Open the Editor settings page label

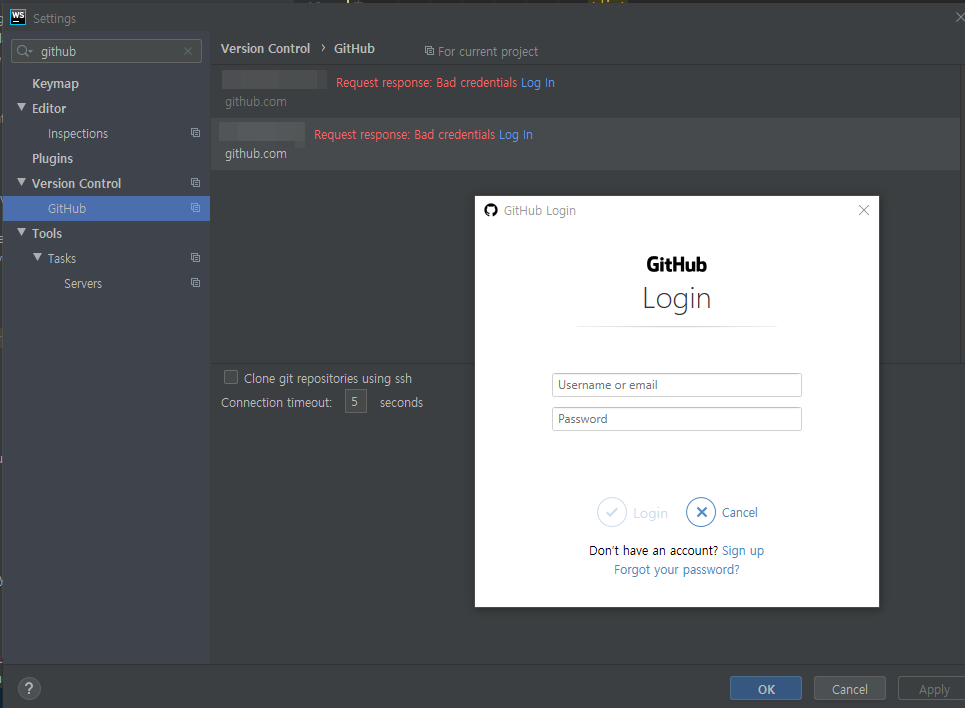click(49, 109)
